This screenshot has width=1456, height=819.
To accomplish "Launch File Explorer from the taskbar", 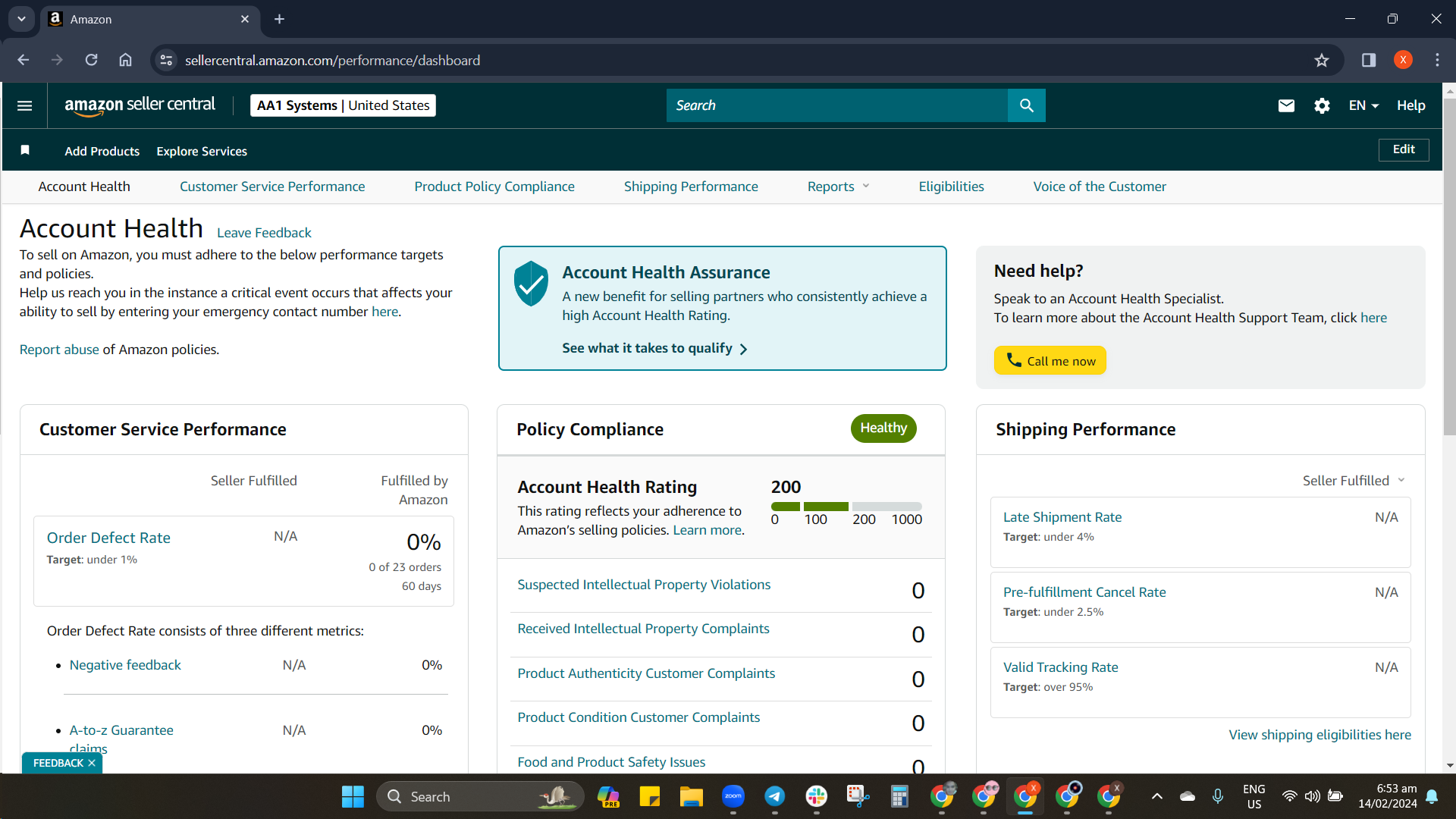I will [x=691, y=796].
